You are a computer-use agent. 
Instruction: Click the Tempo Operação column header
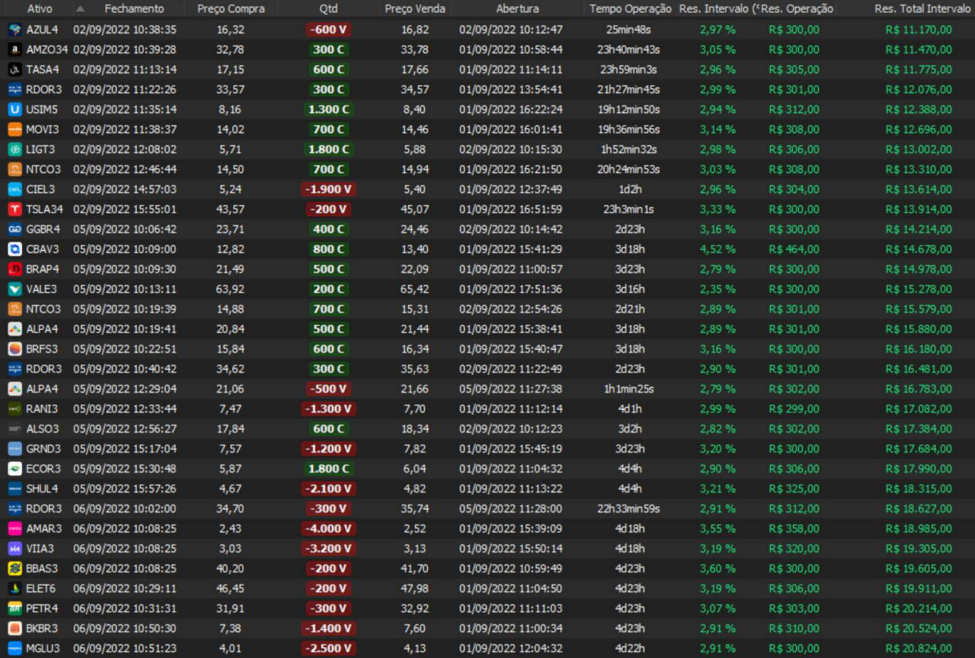630,8
